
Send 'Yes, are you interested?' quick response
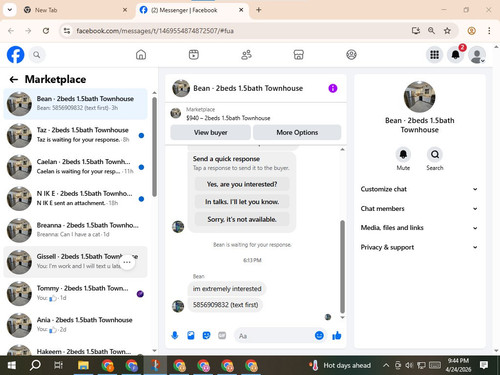click(x=242, y=184)
